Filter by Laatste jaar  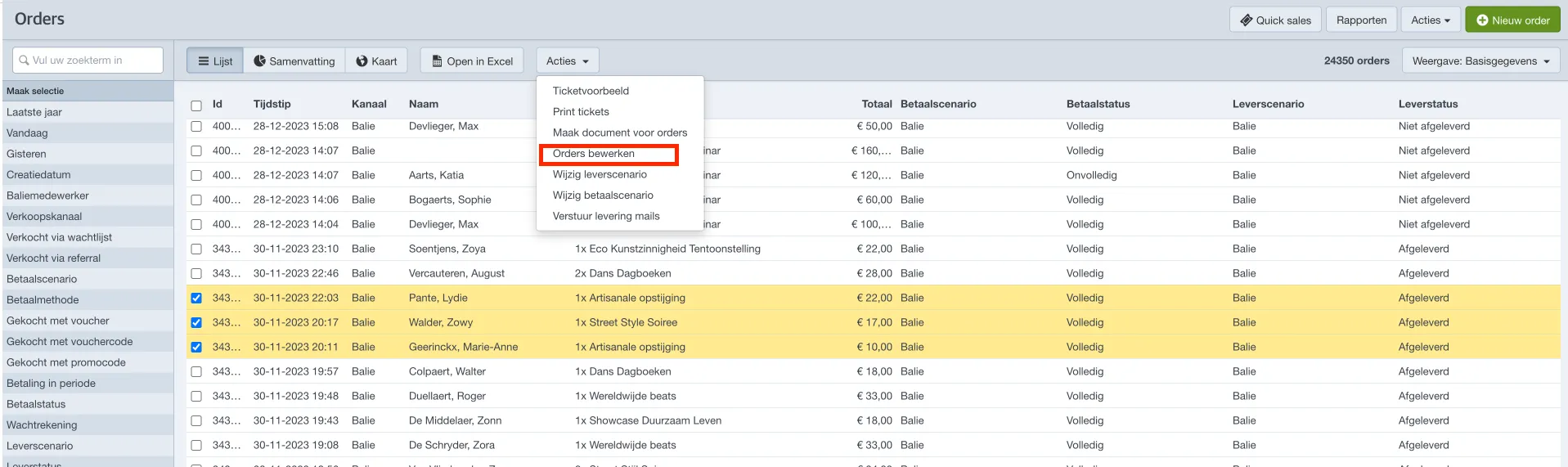pyautogui.click(x=88, y=112)
